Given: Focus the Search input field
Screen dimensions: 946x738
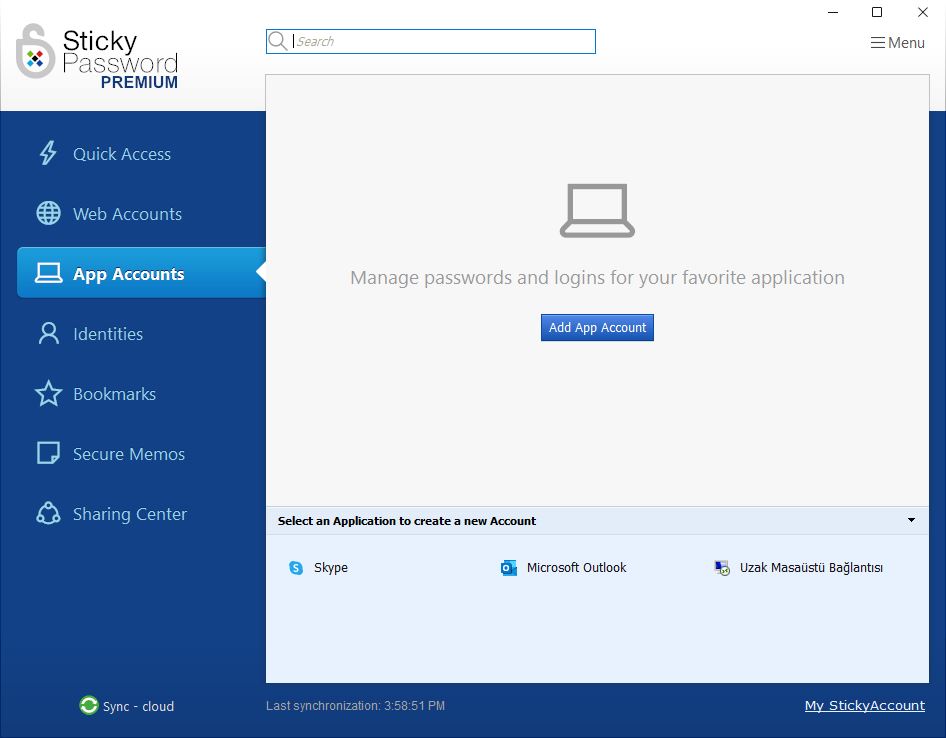Looking at the screenshot, I should (x=431, y=41).
